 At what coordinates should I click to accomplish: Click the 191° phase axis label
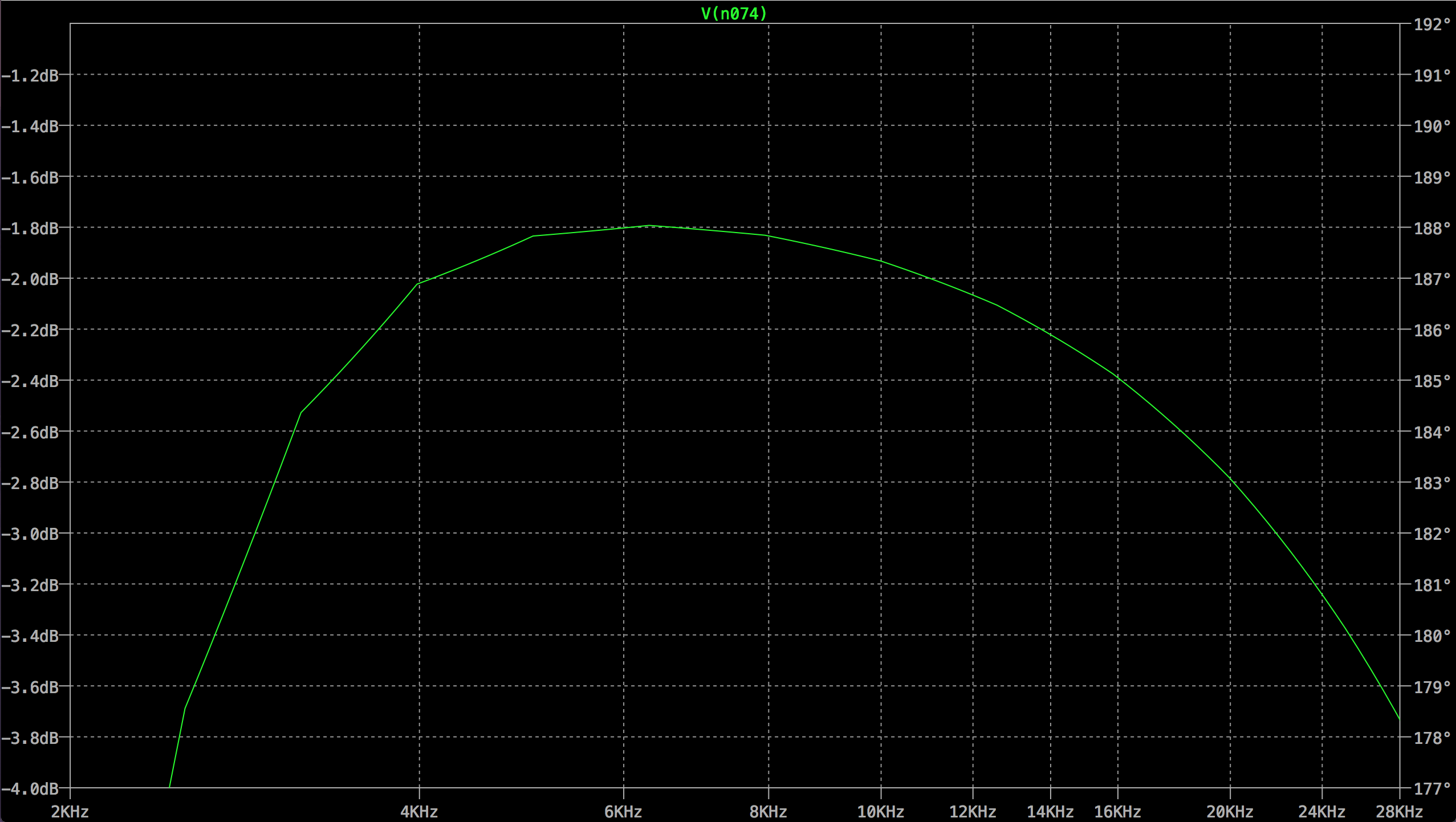point(1432,75)
